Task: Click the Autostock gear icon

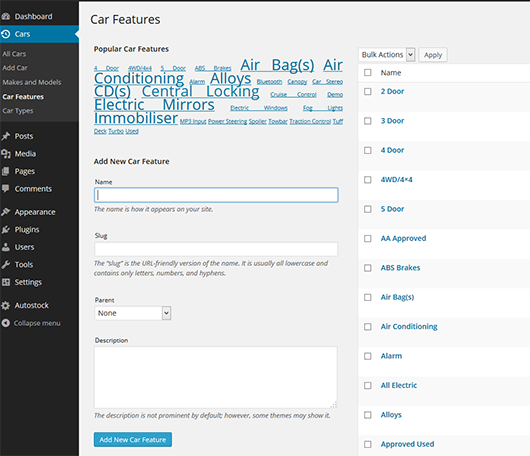Action: 6,306
